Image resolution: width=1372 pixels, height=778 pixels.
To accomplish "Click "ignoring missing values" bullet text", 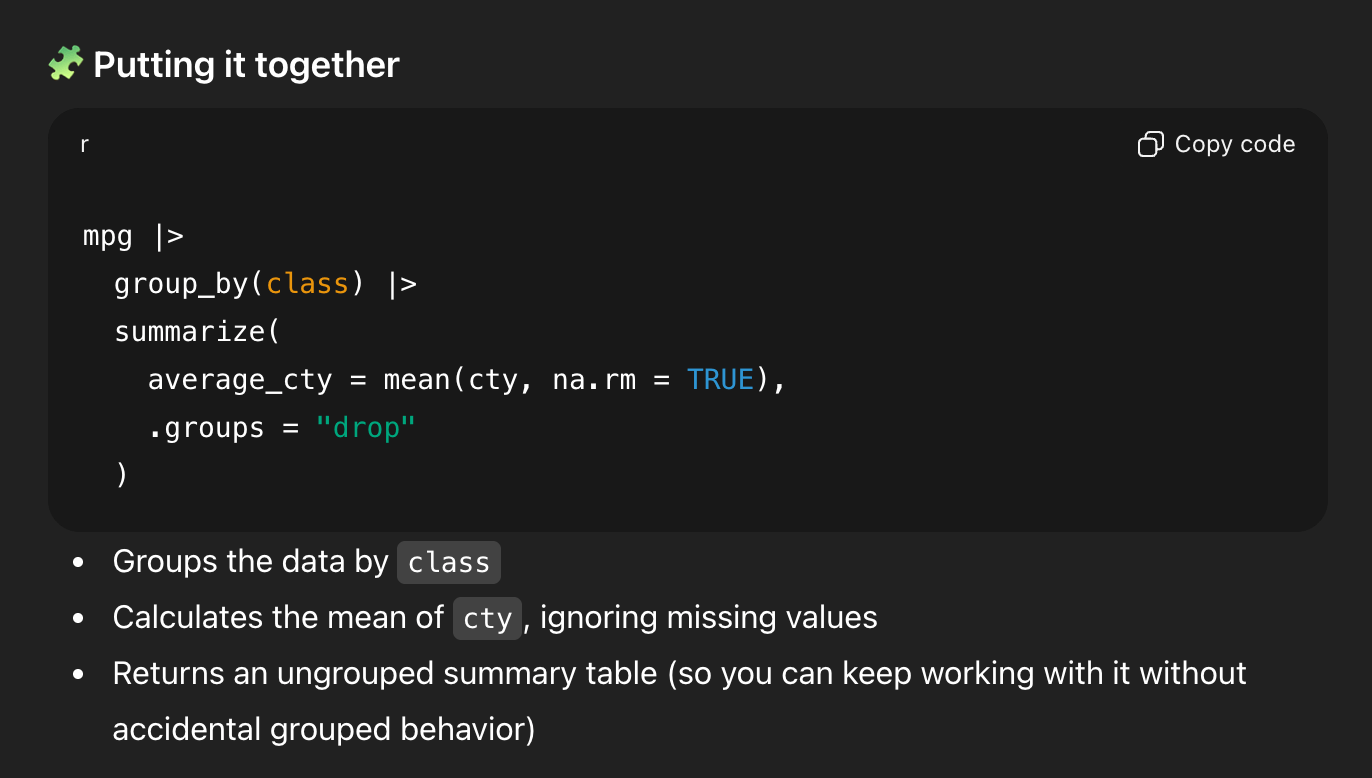I will click(709, 618).
